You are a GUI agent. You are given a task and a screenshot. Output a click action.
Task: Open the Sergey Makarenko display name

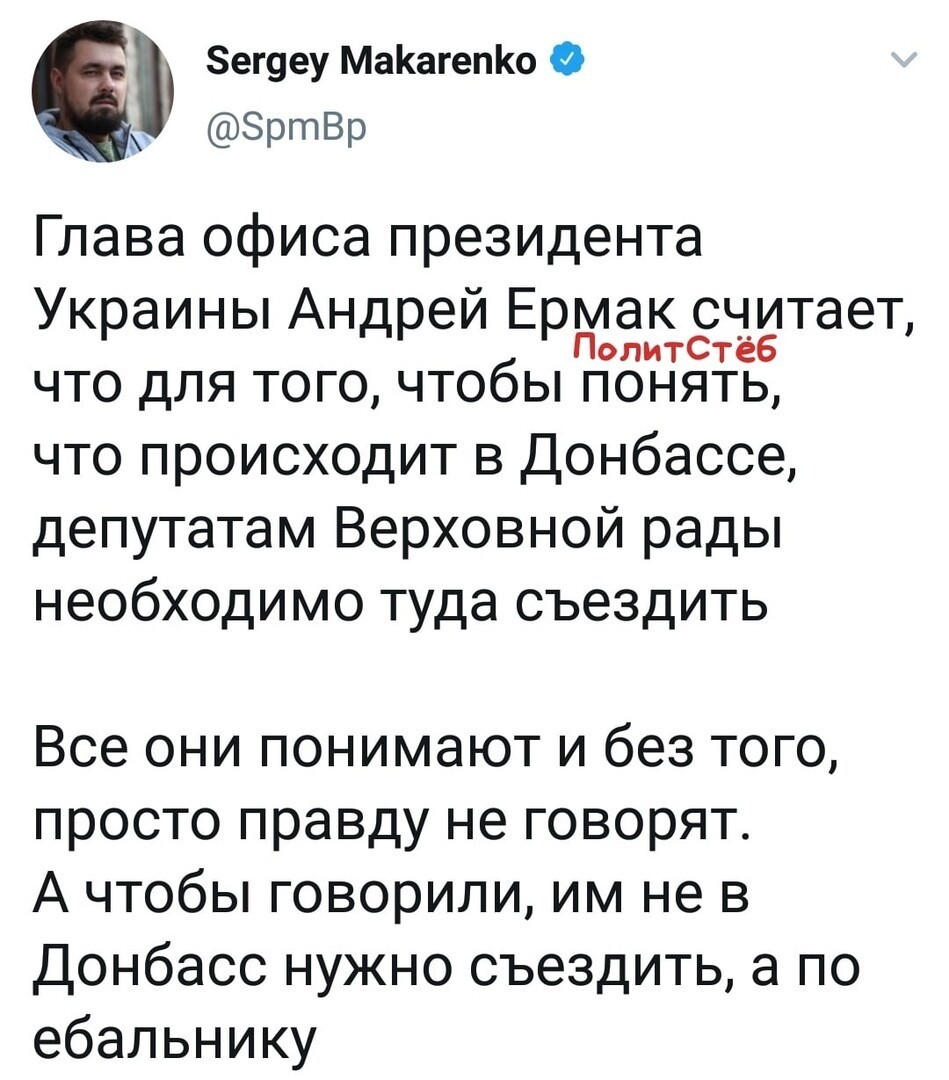(371, 62)
